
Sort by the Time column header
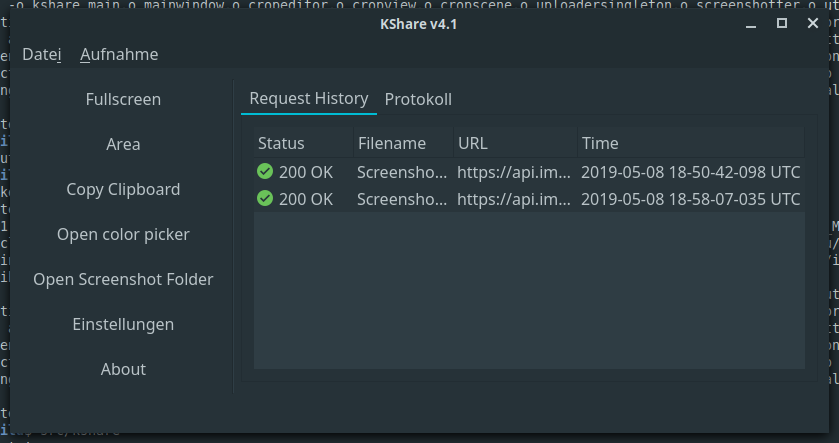[600, 143]
